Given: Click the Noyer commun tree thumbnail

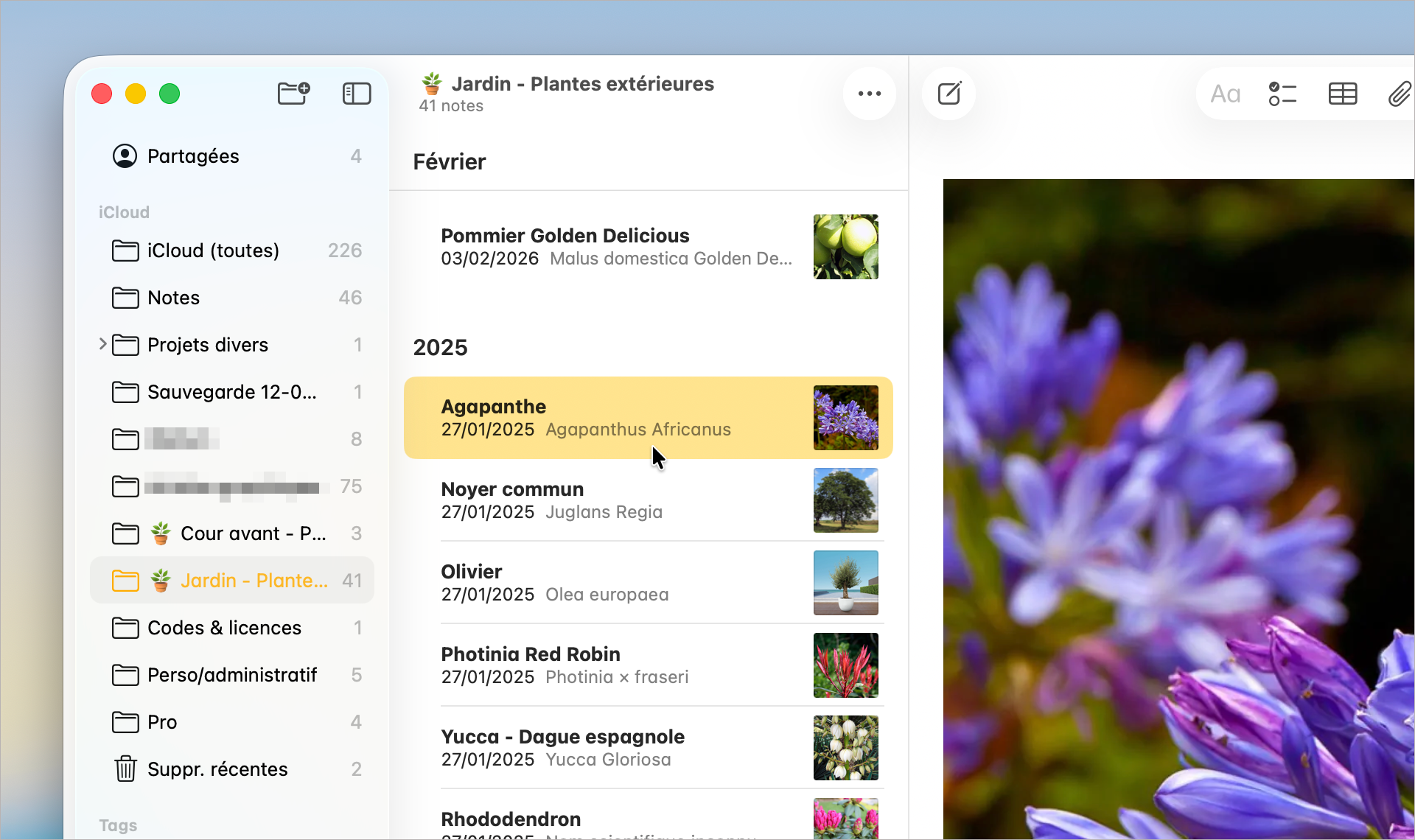Looking at the screenshot, I should pos(845,500).
